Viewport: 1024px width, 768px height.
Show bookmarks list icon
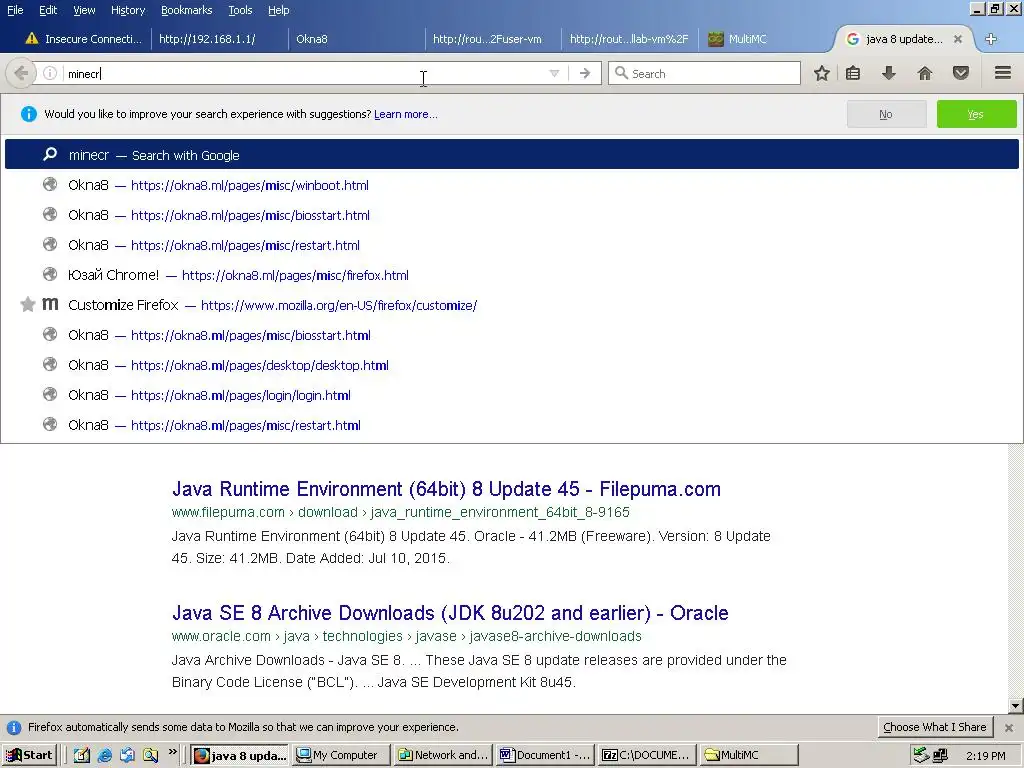[853, 73]
